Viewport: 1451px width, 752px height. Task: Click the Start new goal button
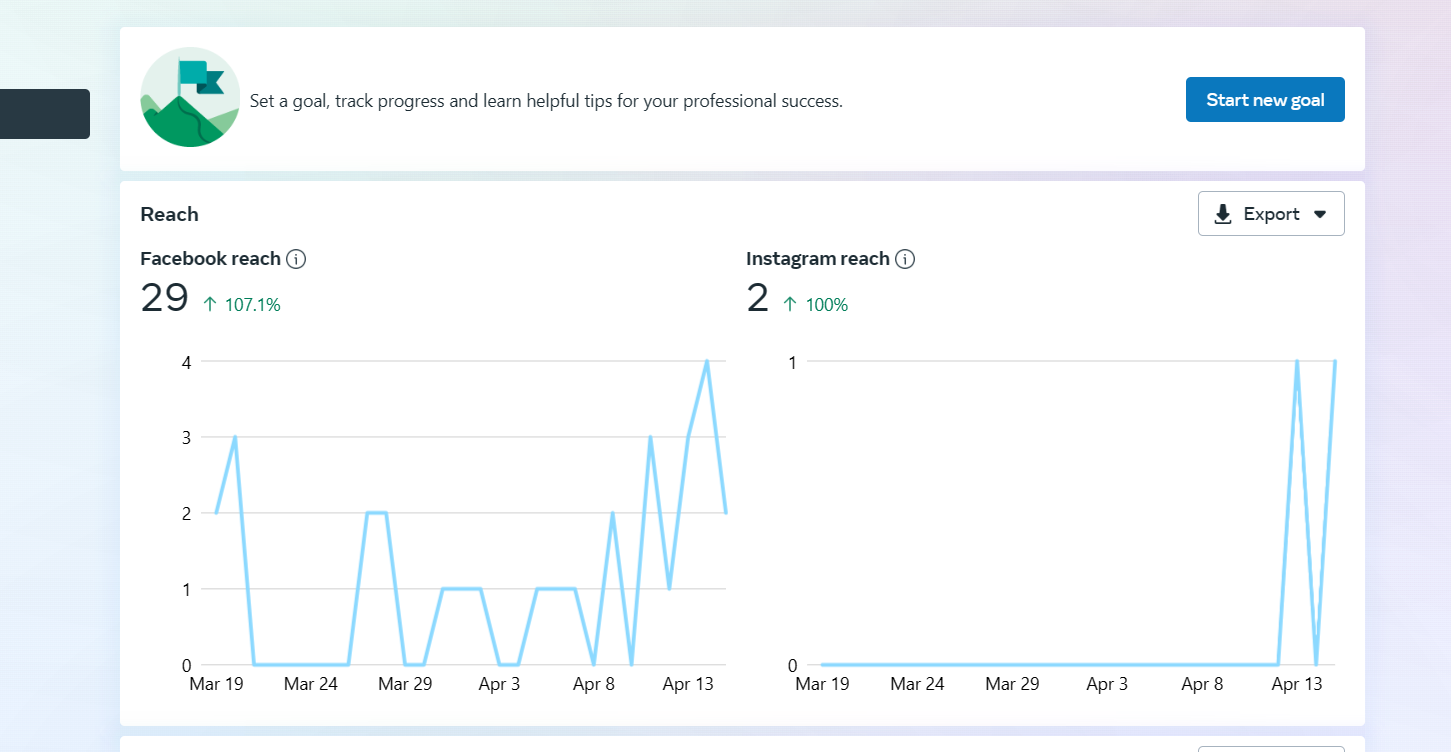(1265, 100)
